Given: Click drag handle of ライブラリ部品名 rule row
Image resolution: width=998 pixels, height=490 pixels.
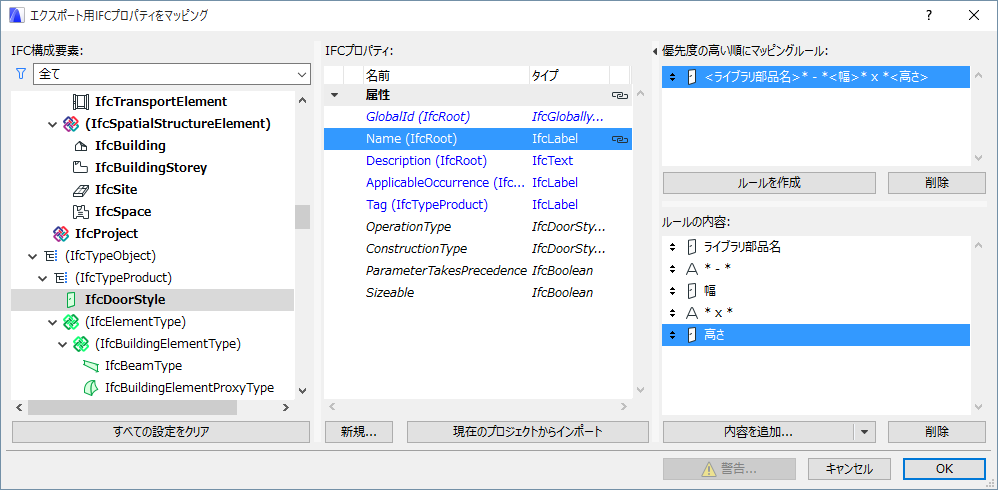Looking at the screenshot, I should coord(672,246).
